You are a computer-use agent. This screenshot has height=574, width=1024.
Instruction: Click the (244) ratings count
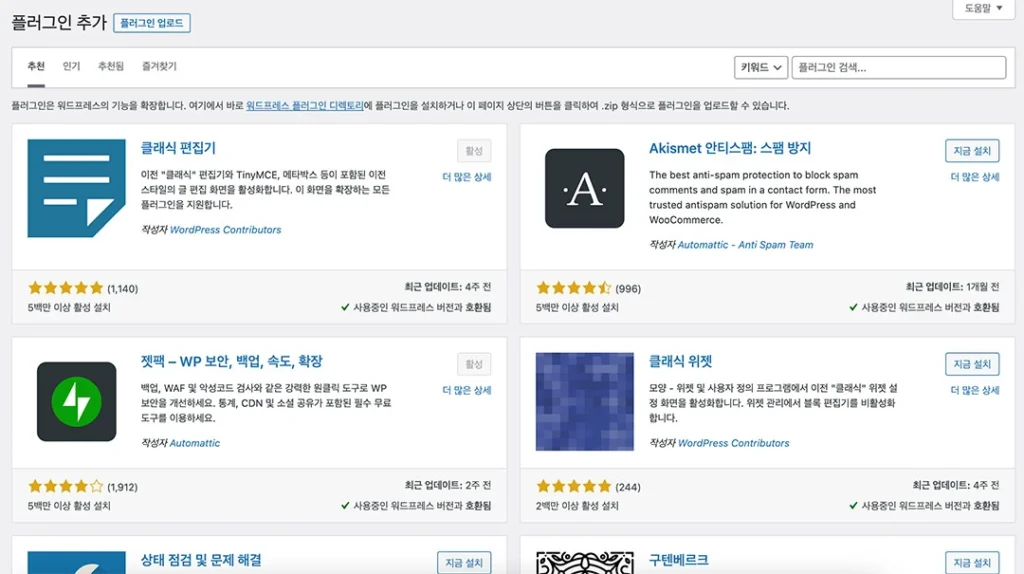[x=628, y=487]
